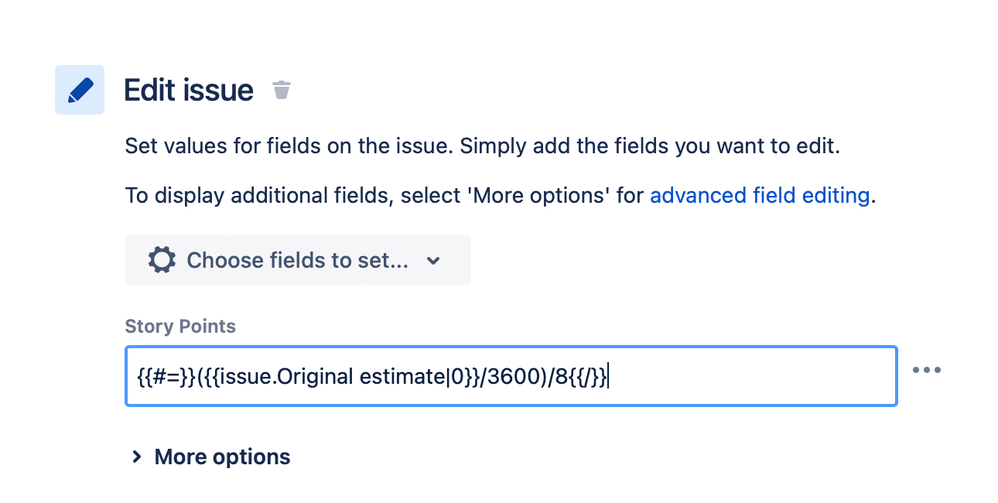Click the Edit issue heading
This screenshot has width=998, height=503.
[x=188, y=90]
